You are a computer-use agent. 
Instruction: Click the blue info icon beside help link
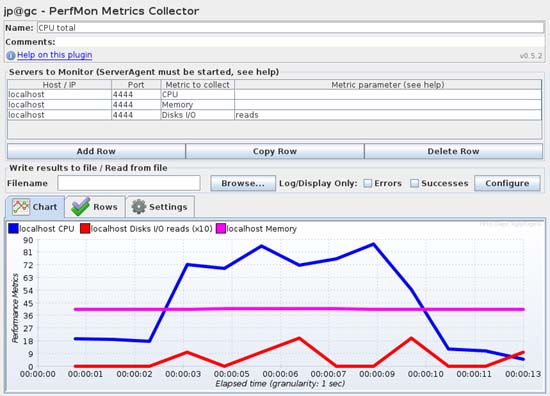tap(11, 55)
